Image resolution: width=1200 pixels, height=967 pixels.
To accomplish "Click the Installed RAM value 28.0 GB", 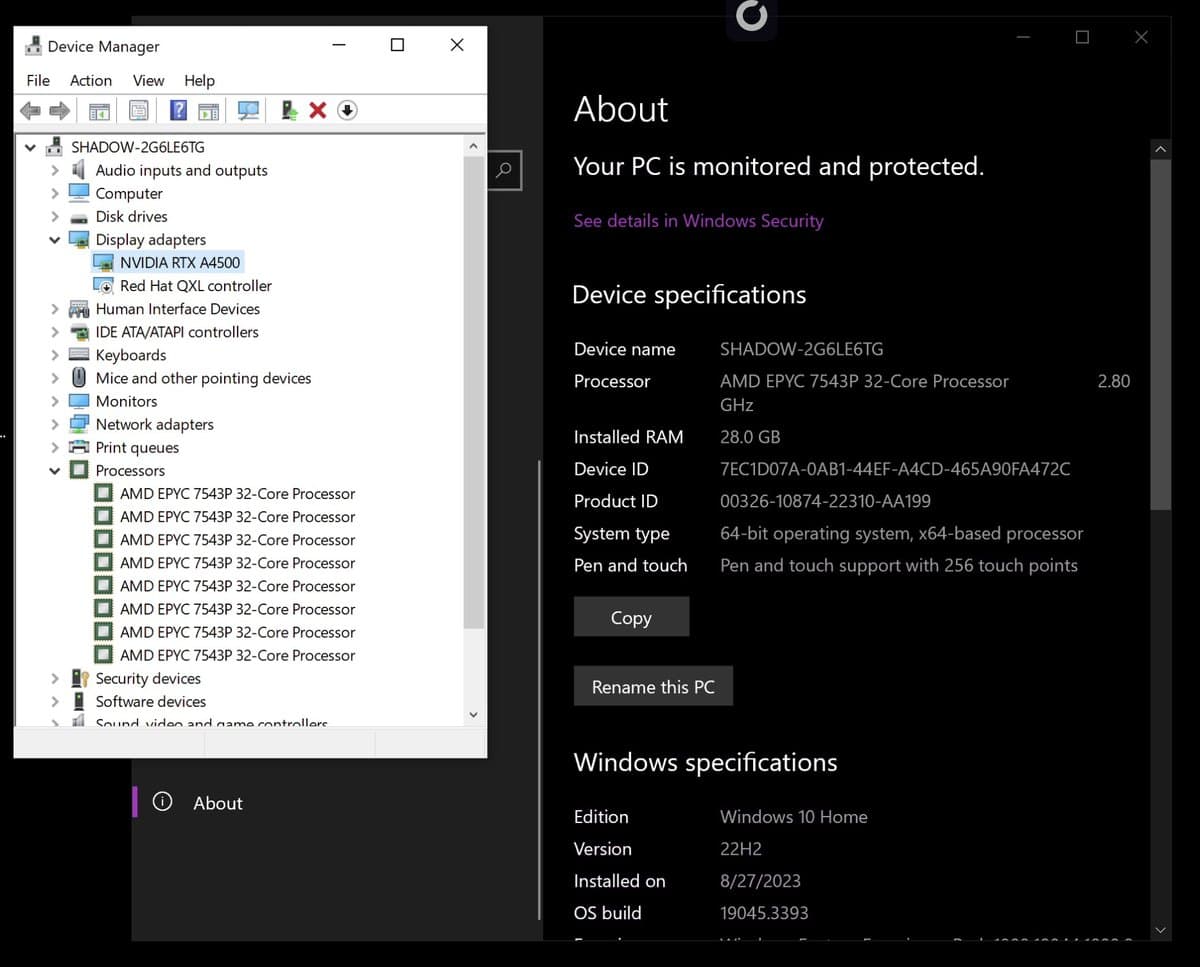I will [750, 437].
